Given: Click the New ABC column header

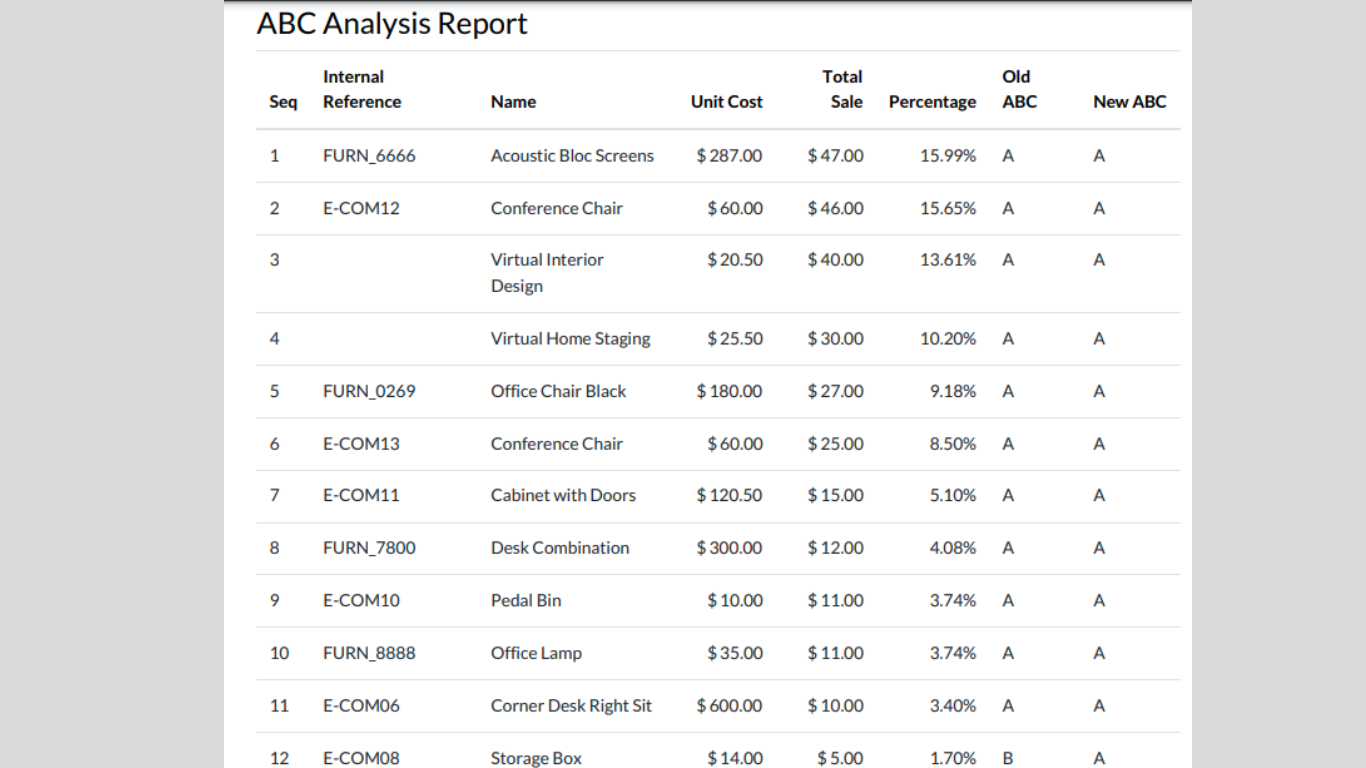Looking at the screenshot, I should 1129,102.
